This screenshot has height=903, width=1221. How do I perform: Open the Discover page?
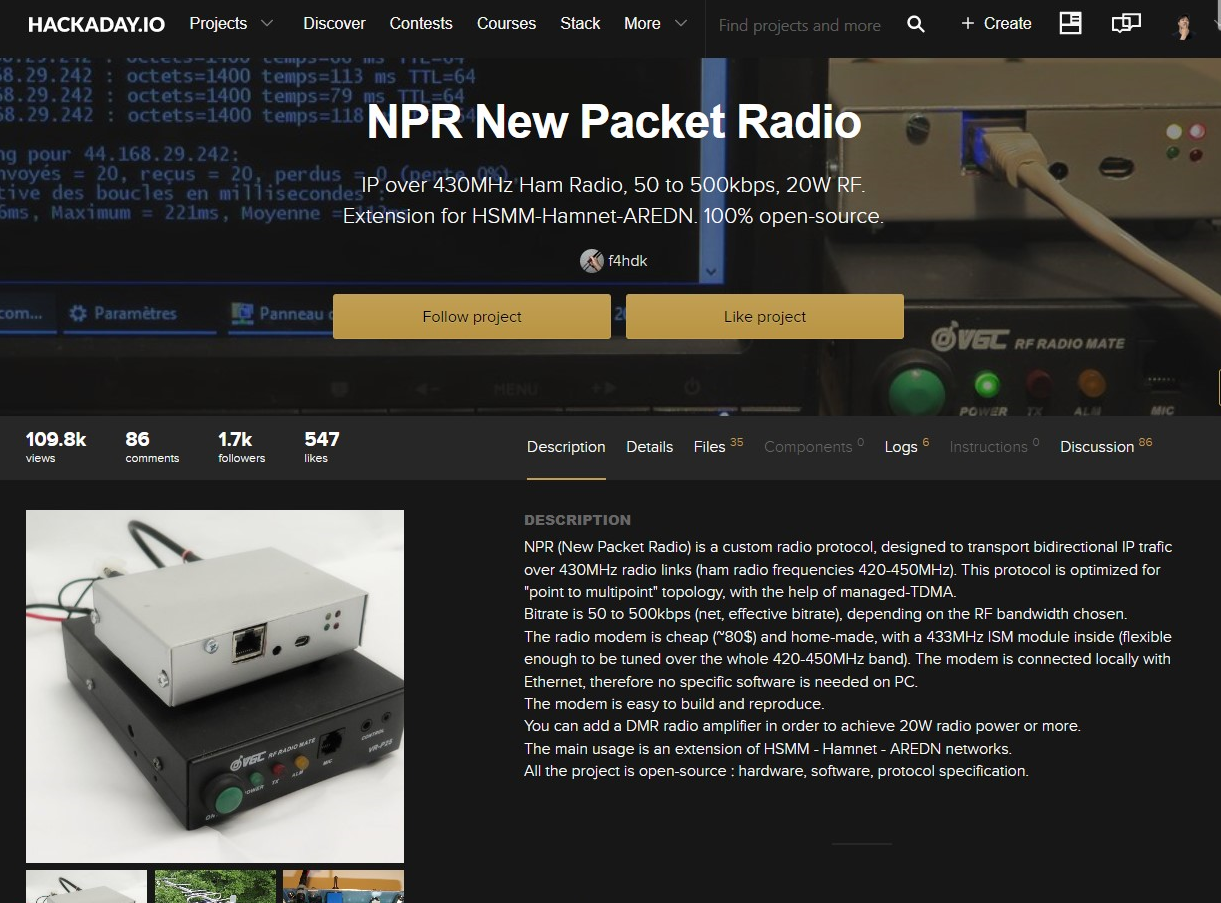(334, 24)
